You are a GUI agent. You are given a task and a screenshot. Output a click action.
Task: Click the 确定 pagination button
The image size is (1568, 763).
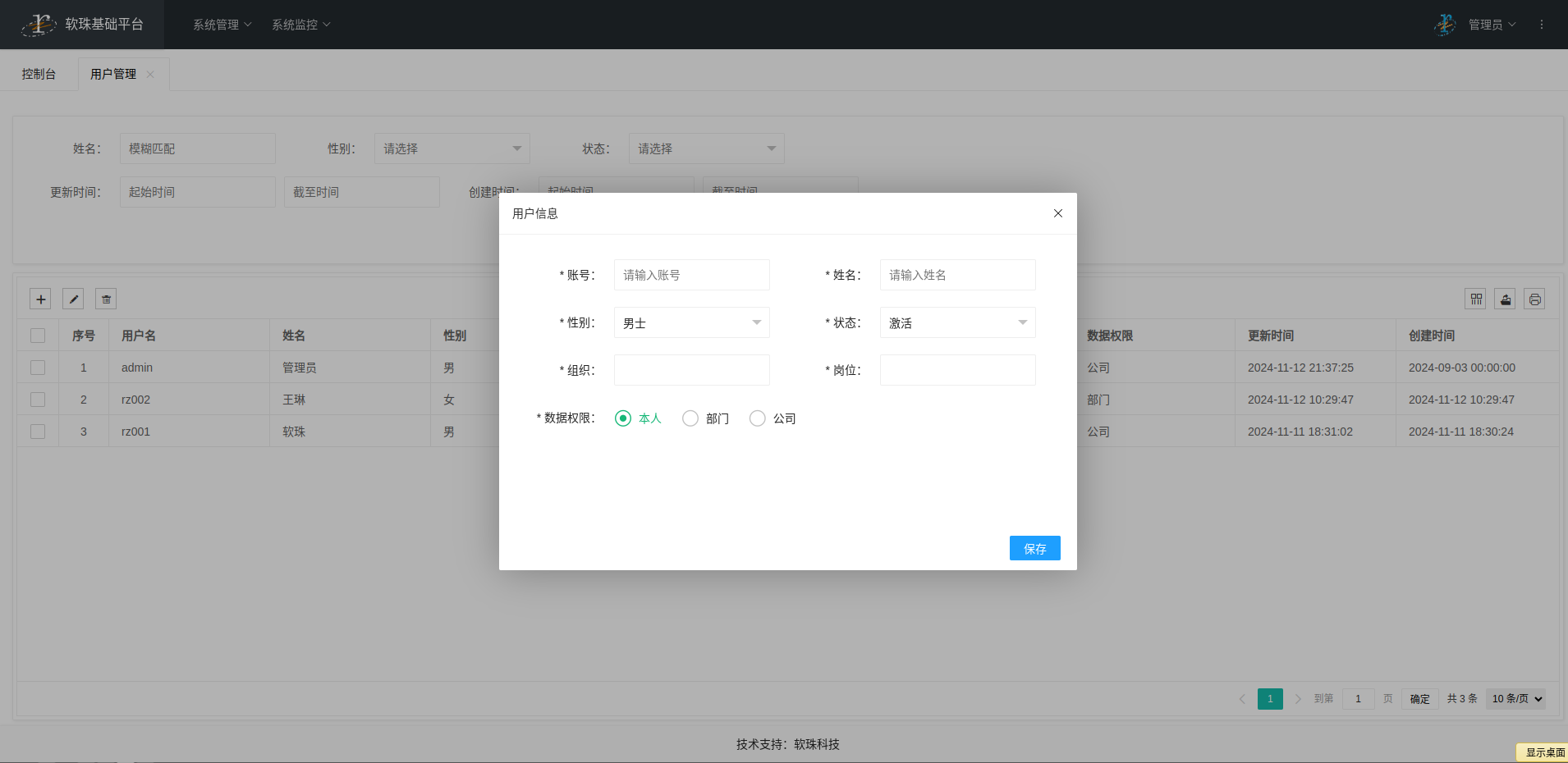(x=1419, y=699)
